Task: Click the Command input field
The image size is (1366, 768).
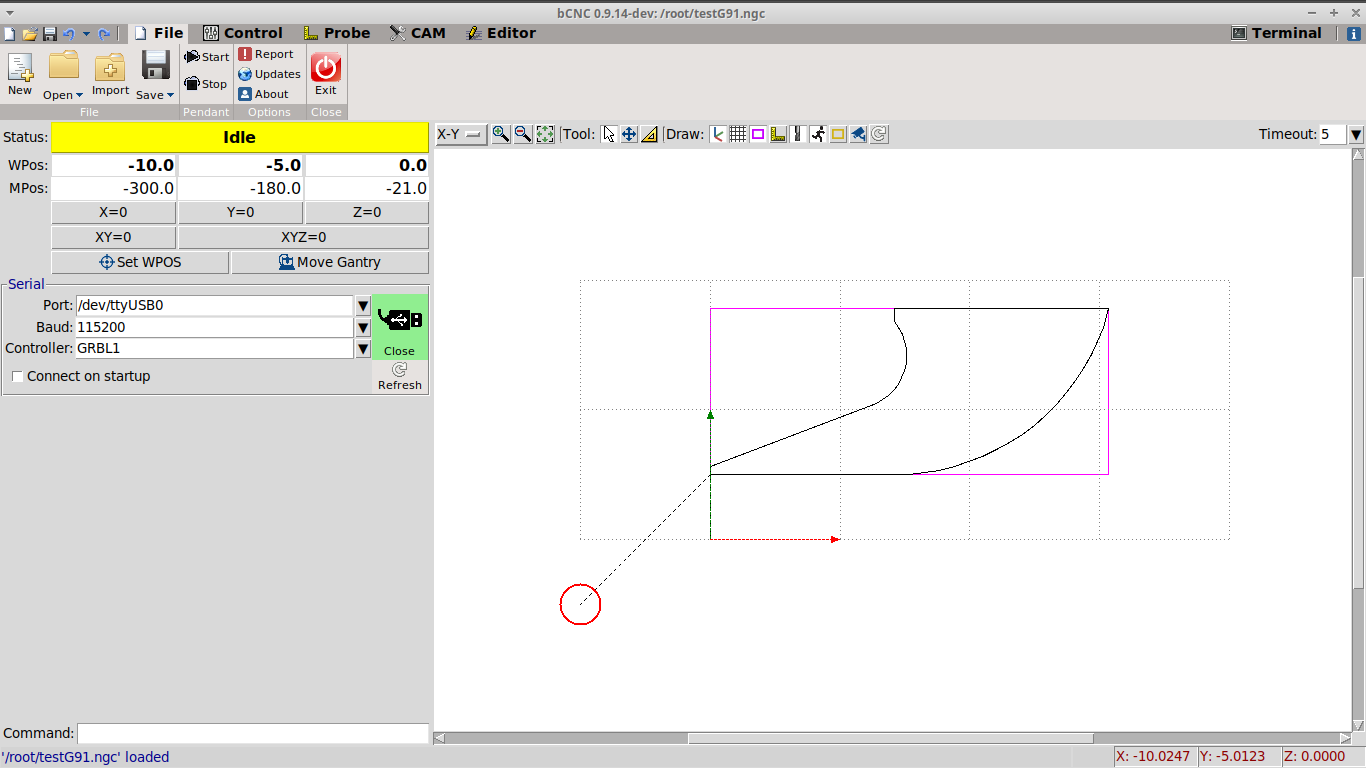Action: tap(253, 733)
